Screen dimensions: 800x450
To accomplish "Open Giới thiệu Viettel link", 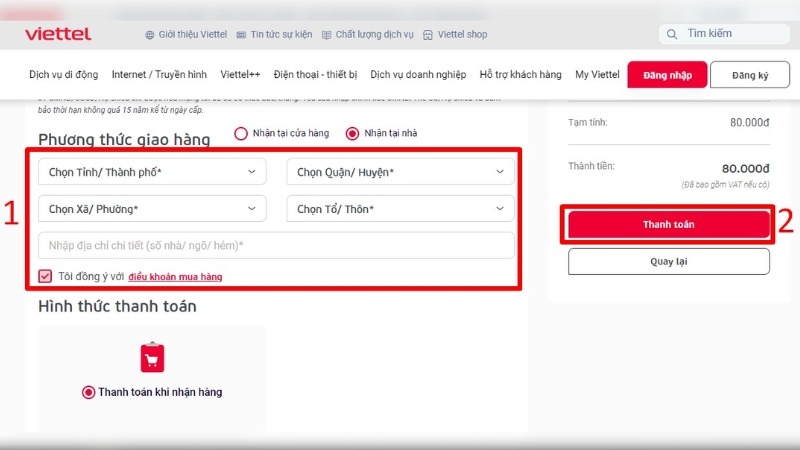I will tap(192, 34).
